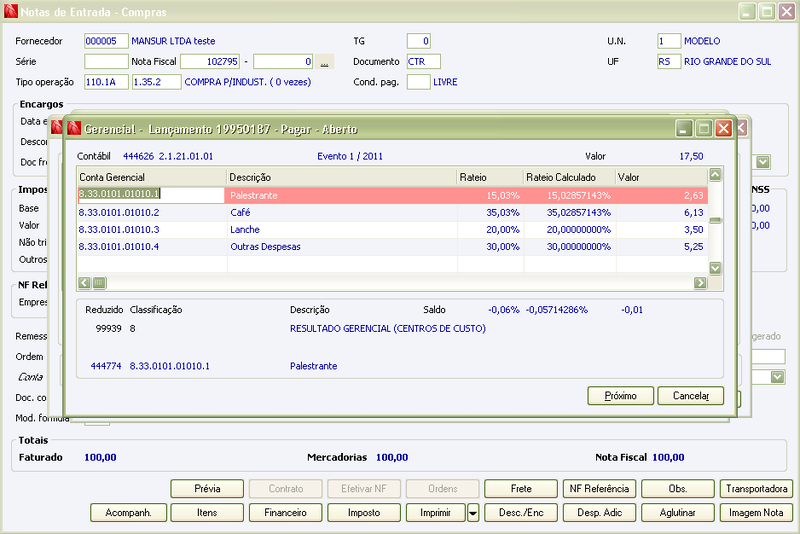Open the Prévia button
This screenshot has width=800, height=534.
pos(207,489)
